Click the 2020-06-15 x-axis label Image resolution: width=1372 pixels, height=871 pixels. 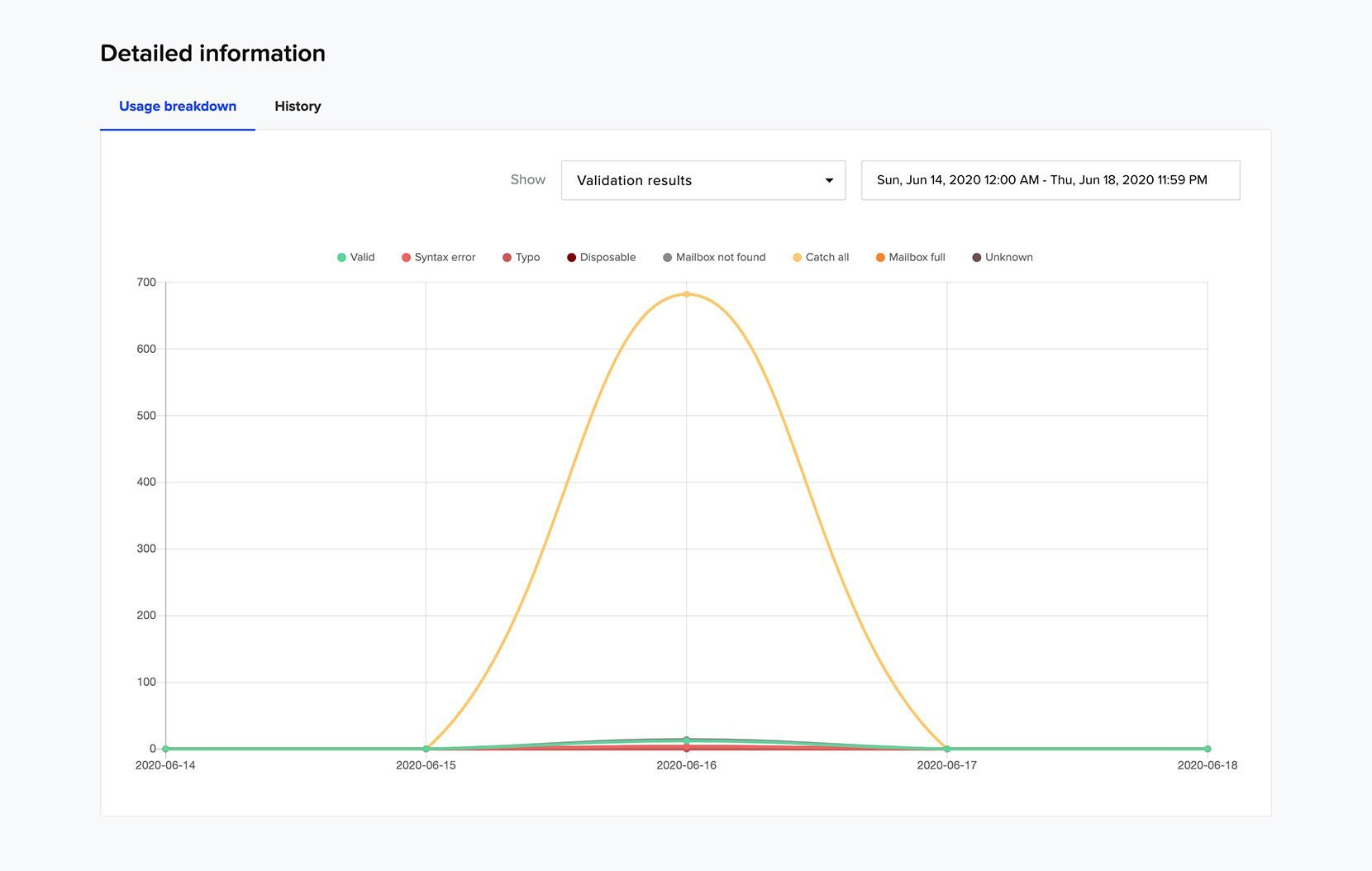coord(426,765)
